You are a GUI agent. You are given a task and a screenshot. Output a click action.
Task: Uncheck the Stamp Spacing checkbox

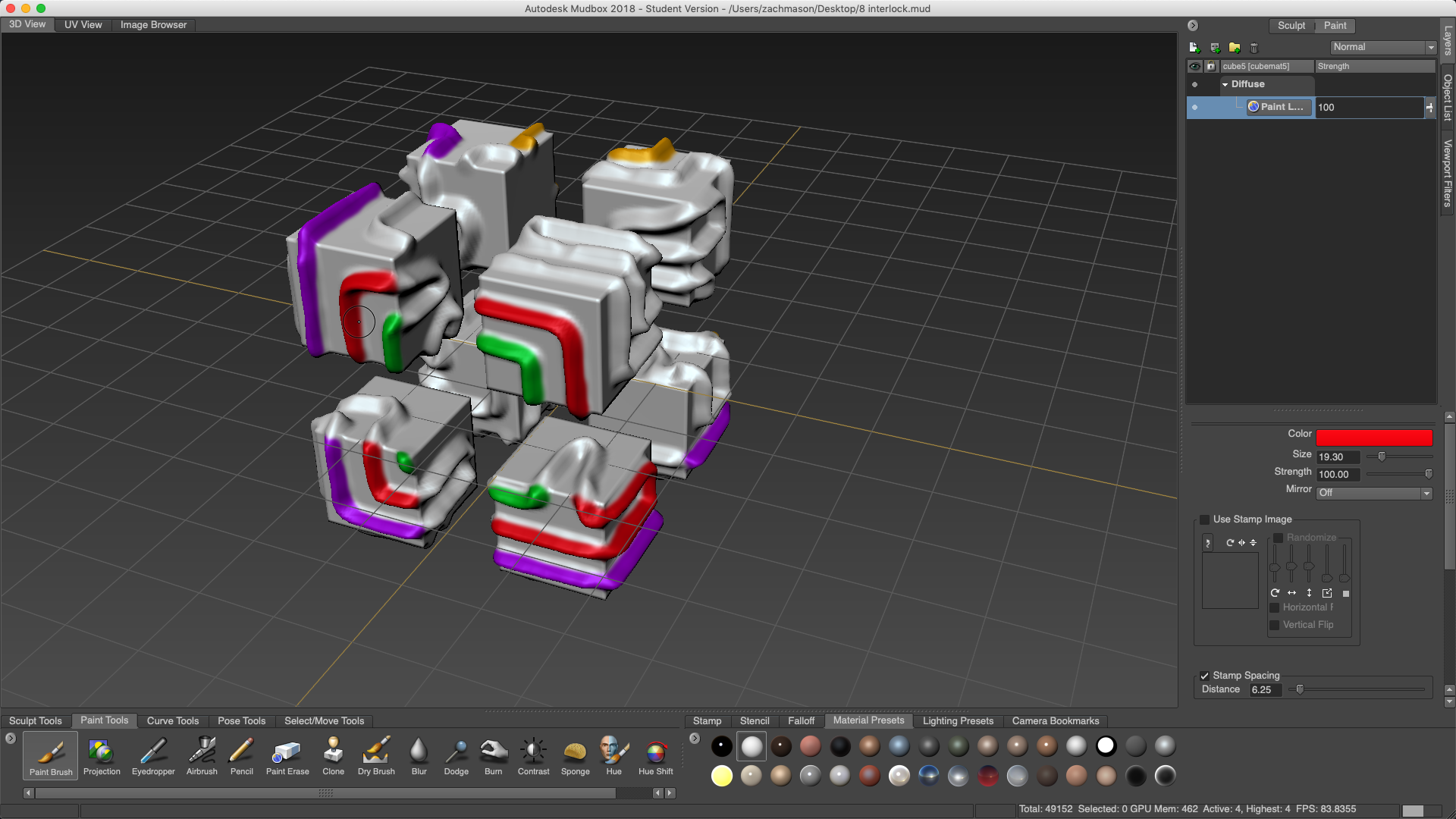[1204, 676]
